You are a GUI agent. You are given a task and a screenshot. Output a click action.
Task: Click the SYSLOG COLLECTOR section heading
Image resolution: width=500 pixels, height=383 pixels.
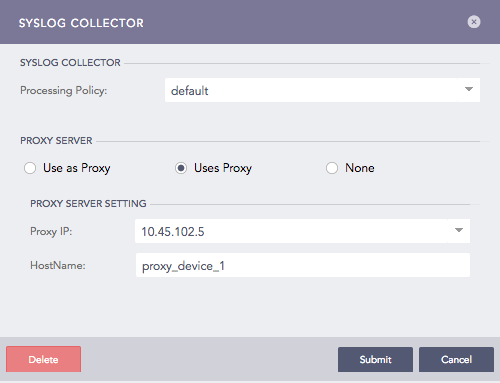pos(70,63)
